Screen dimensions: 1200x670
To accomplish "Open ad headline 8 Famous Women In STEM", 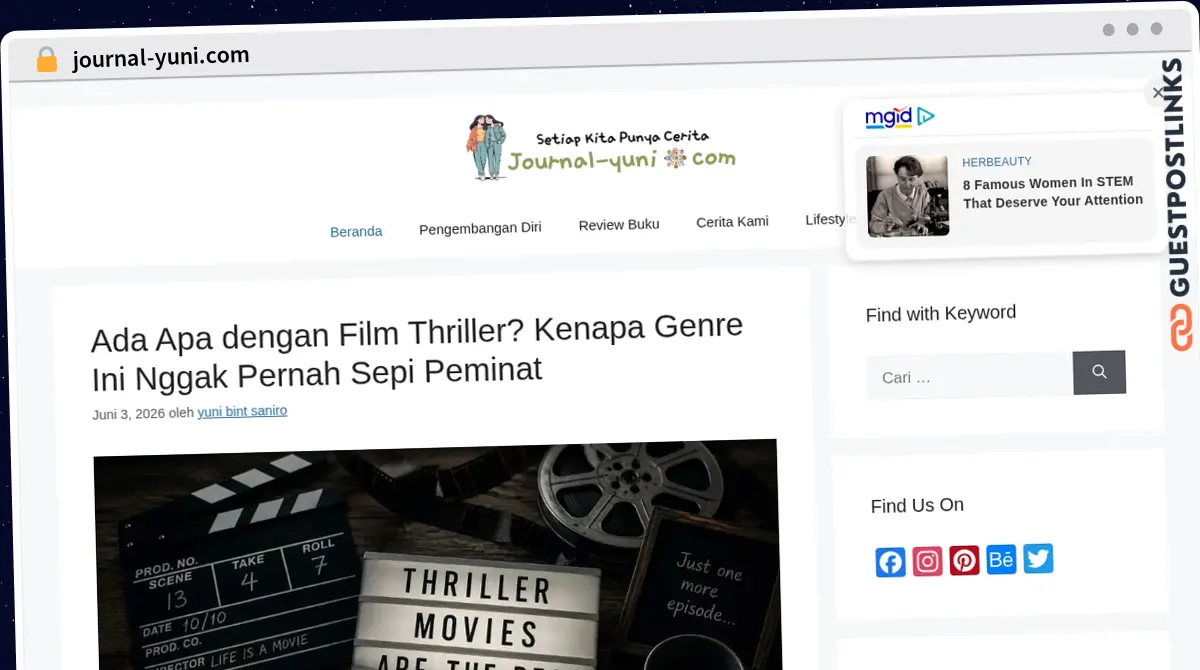I will click(x=1052, y=192).
